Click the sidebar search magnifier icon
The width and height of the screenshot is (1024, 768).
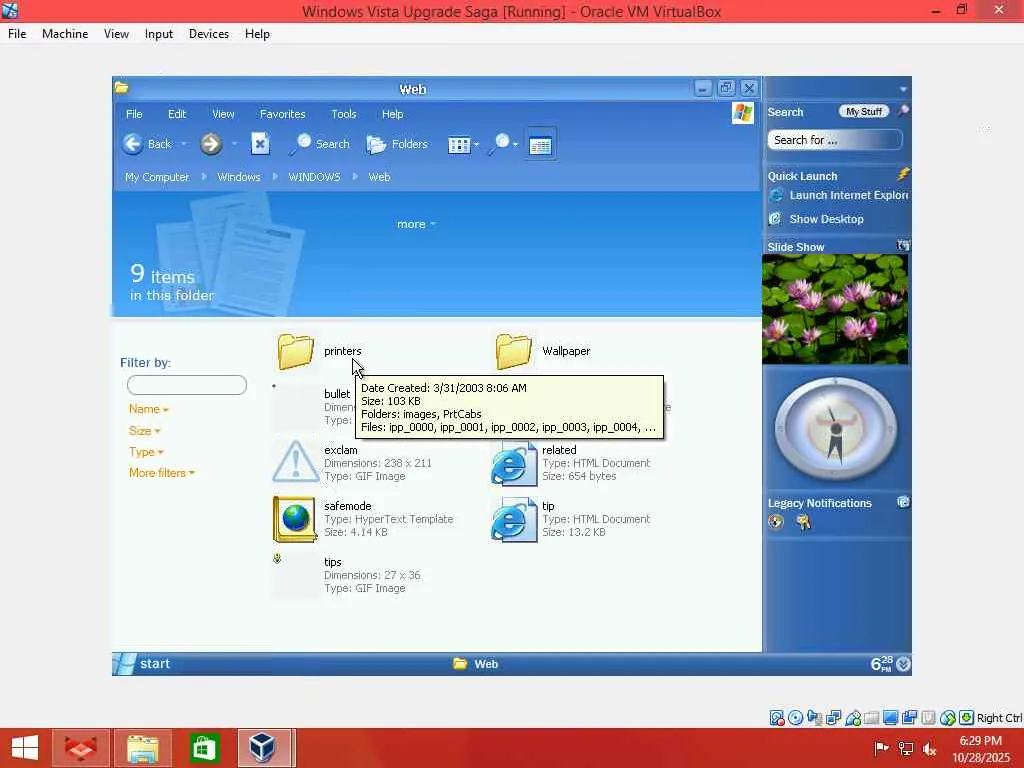click(903, 111)
